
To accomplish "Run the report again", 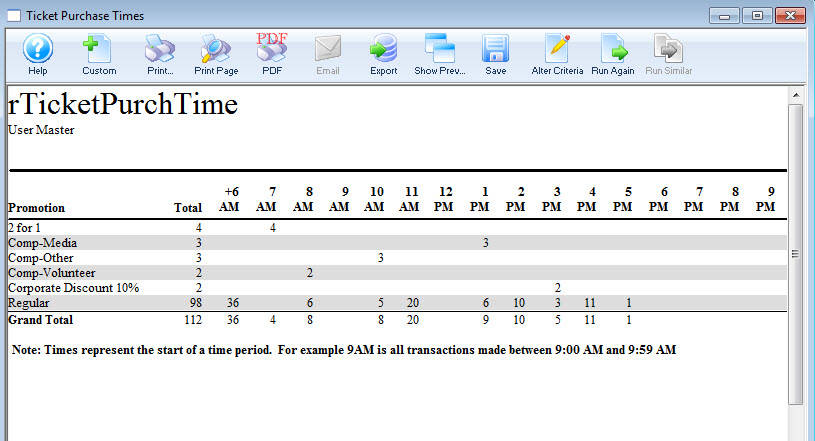I will tap(612, 48).
